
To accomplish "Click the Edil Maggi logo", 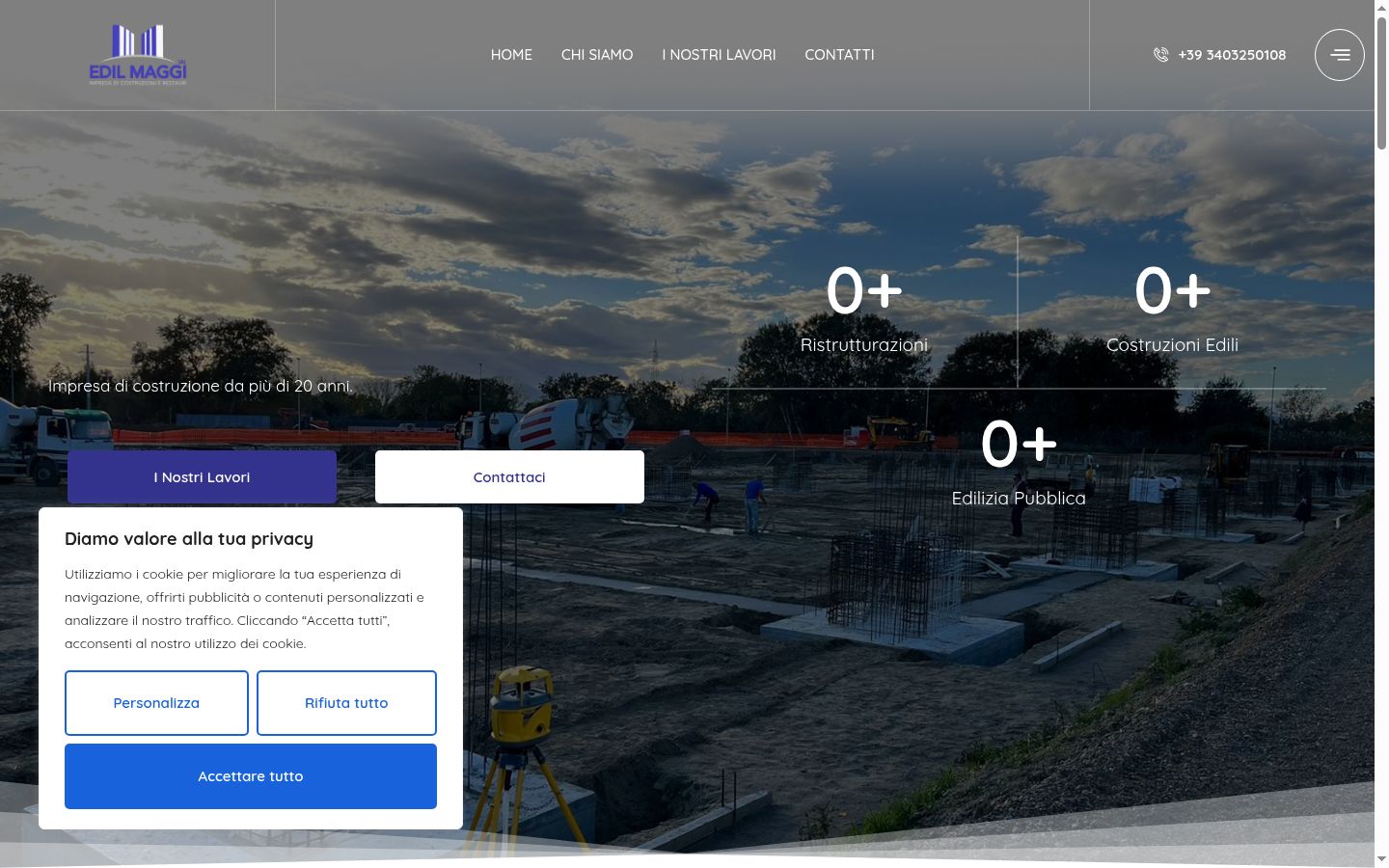I will [138, 55].
